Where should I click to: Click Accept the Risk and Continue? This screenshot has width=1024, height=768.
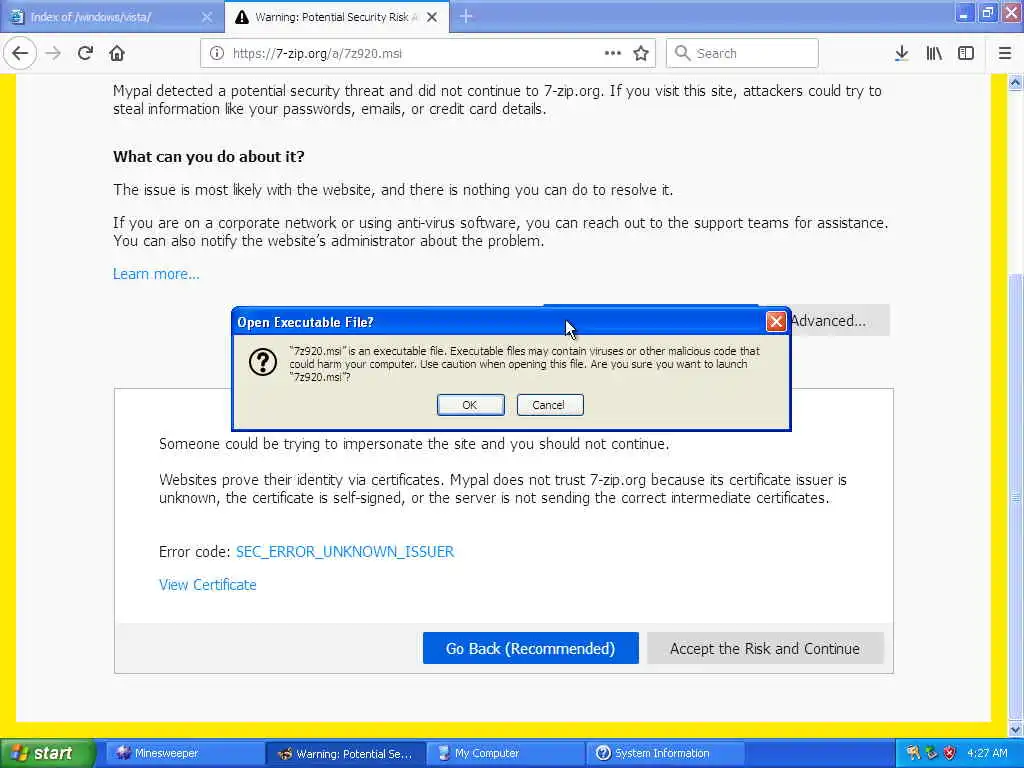(765, 648)
